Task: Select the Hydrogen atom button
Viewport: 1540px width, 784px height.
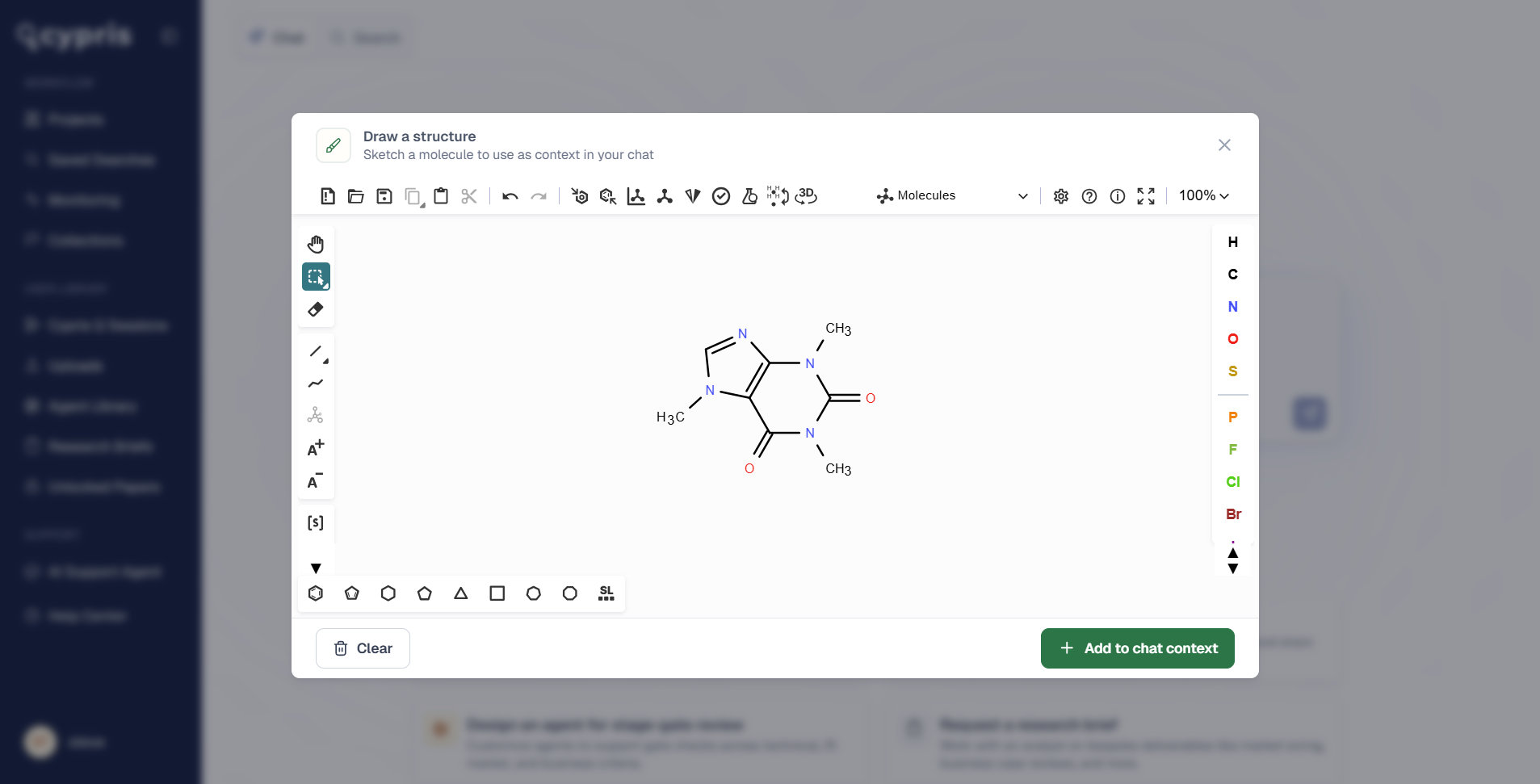Action: pyautogui.click(x=1233, y=242)
